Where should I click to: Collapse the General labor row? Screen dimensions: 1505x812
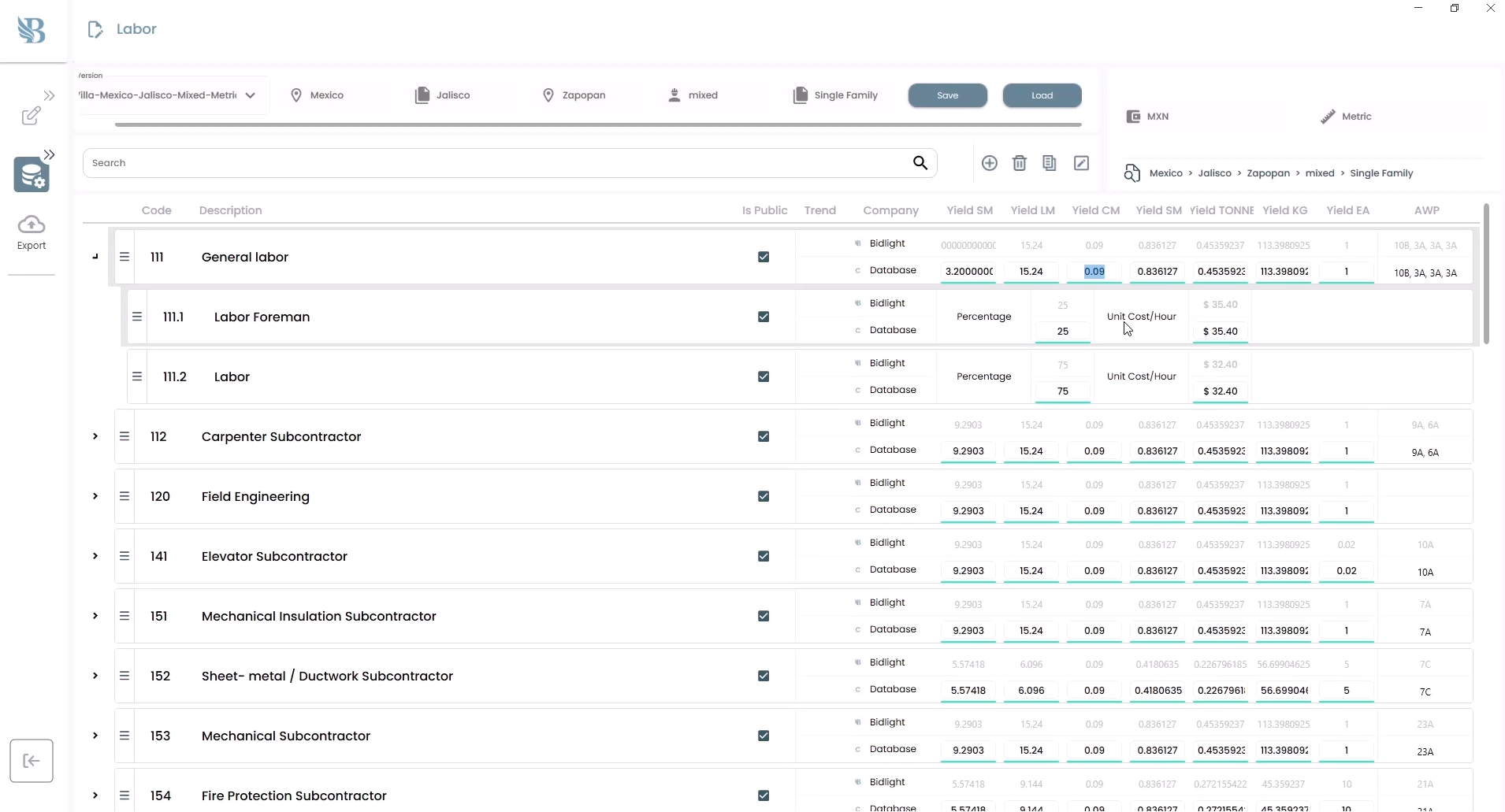pos(95,257)
